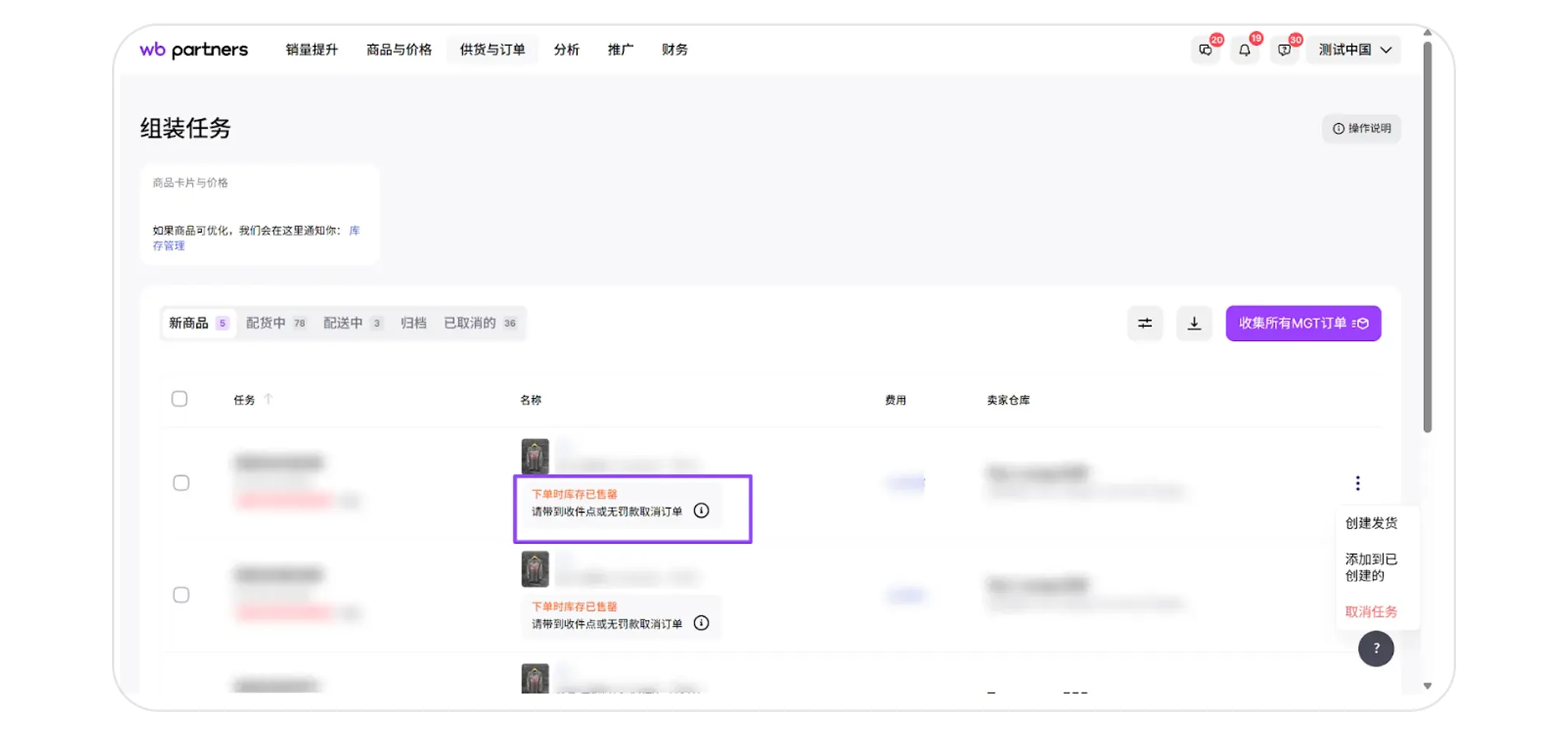Click the download icon button
This screenshot has width=1568, height=733.
point(1194,323)
